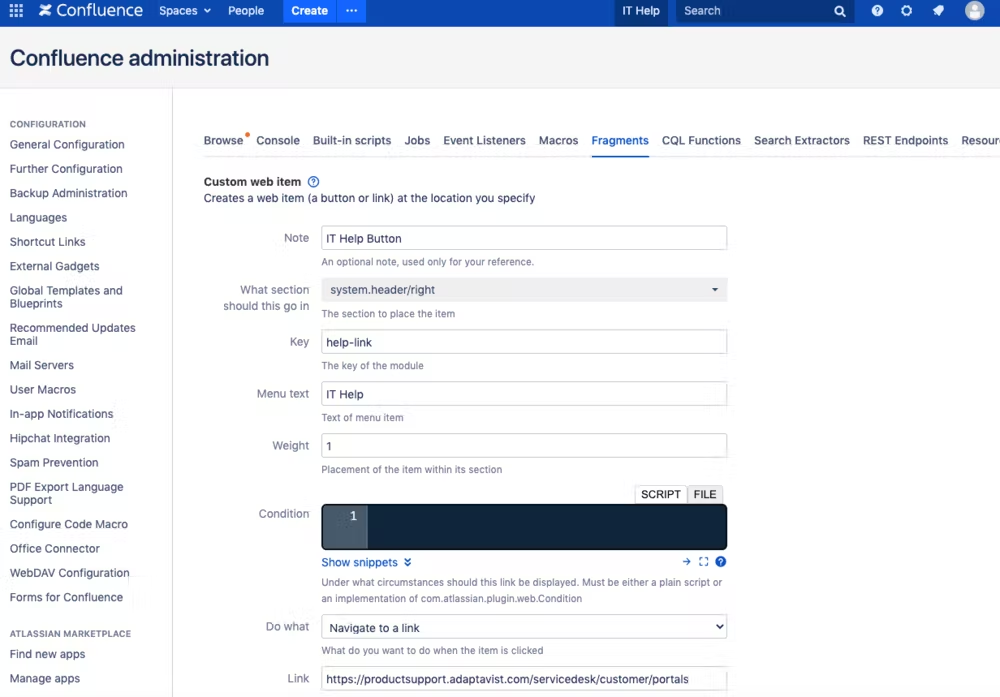Click the Key input field
1000x697 pixels.
point(524,342)
